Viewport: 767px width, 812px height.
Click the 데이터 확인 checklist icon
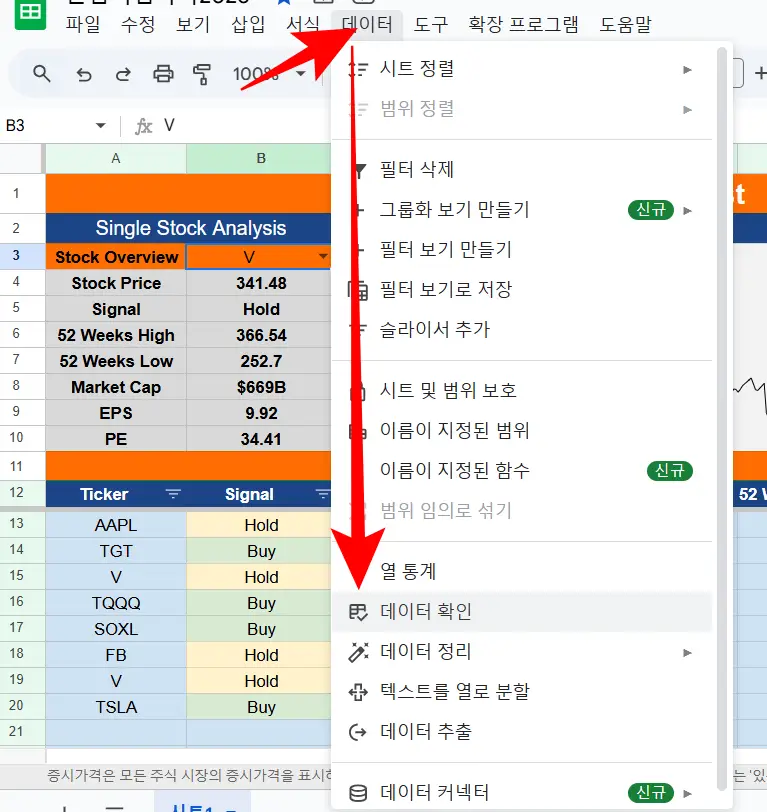point(358,612)
